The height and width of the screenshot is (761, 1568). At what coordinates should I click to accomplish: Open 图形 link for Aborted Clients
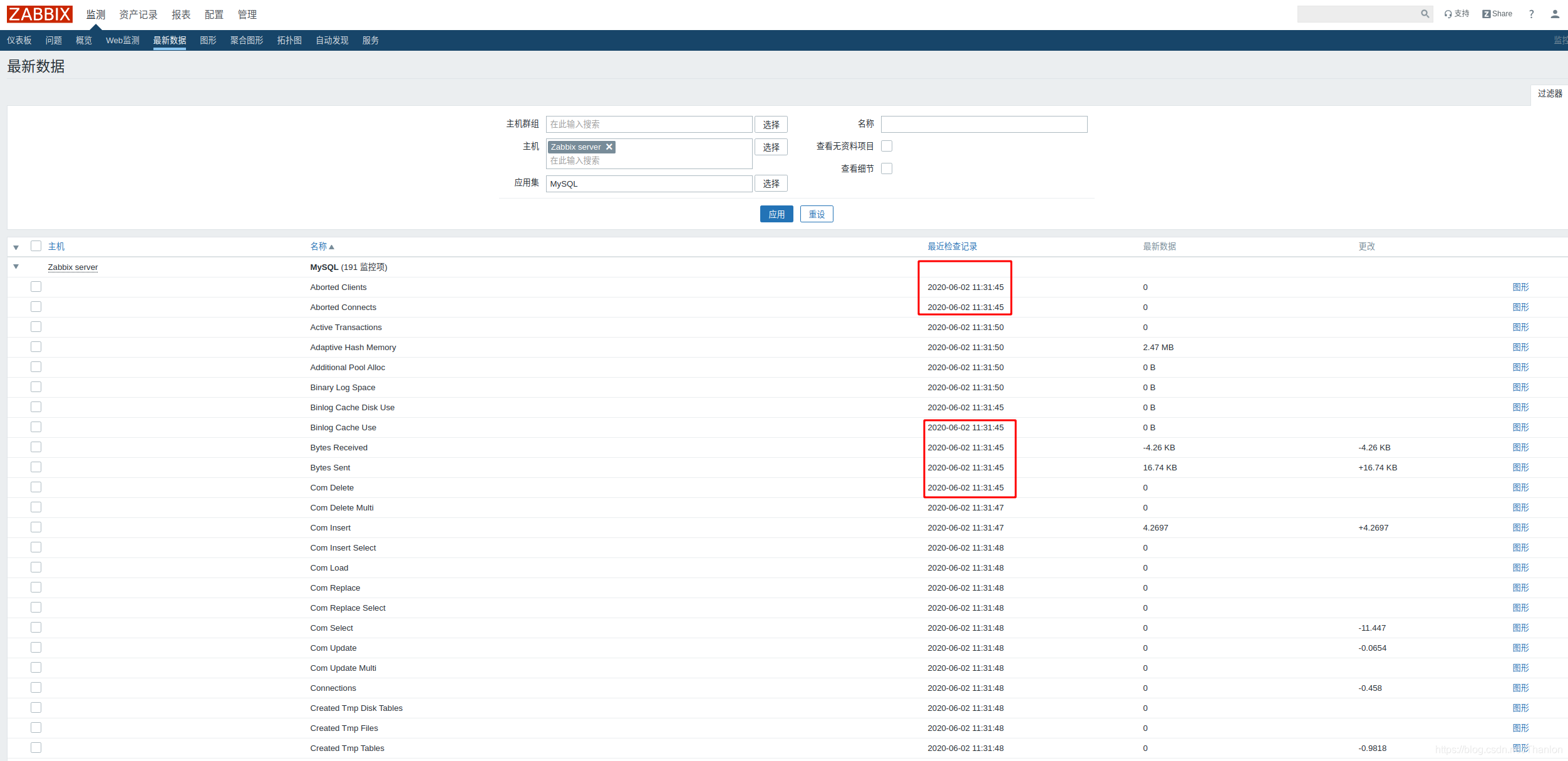coord(1520,287)
